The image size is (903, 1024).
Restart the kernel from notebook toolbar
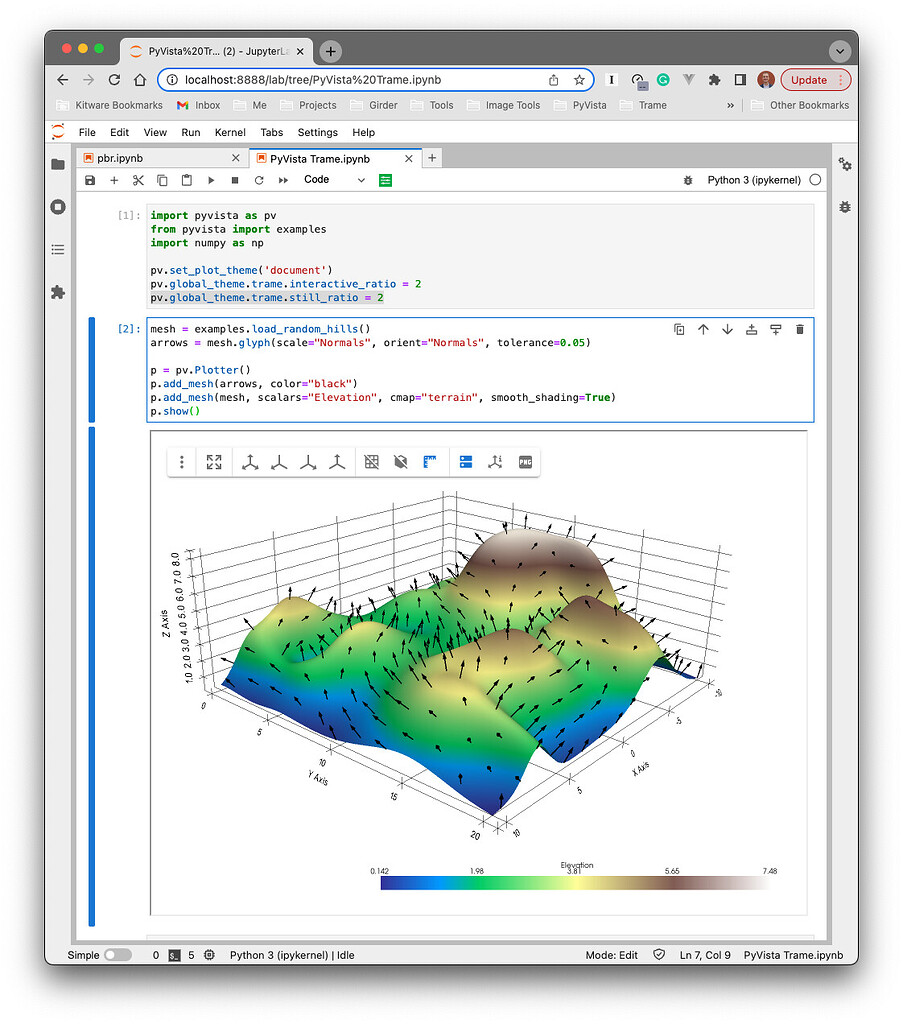pos(259,180)
